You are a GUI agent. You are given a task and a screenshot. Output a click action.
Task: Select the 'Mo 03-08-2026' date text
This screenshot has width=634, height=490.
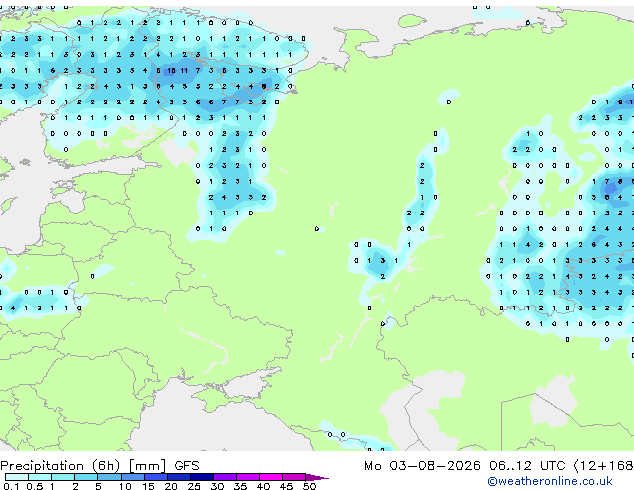[422, 466]
